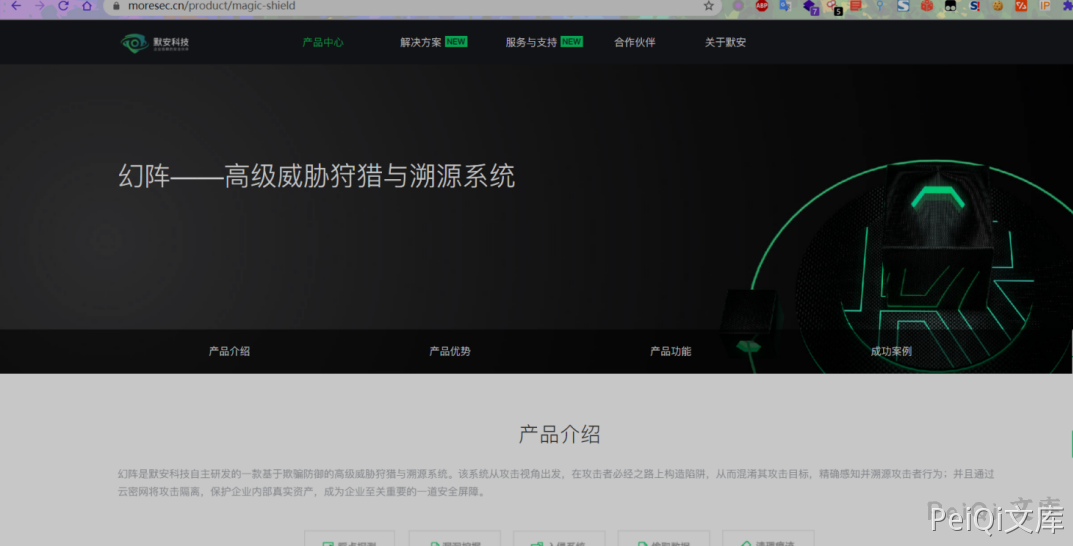Image resolution: width=1073 pixels, height=546 pixels.
Task: Open the ABP ad blocker extension
Action: coord(762,6)
